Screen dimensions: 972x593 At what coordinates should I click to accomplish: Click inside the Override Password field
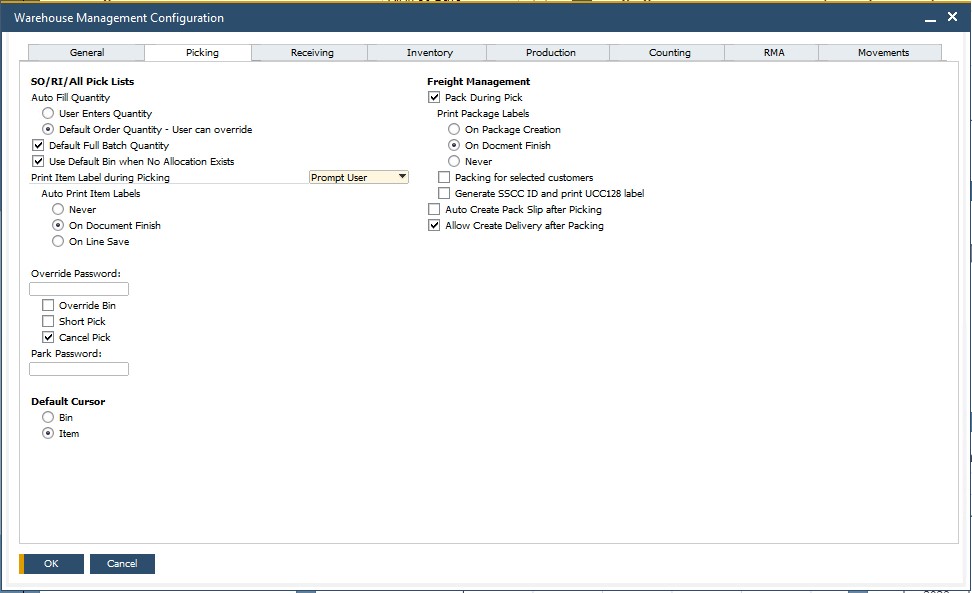coord(78,288)
